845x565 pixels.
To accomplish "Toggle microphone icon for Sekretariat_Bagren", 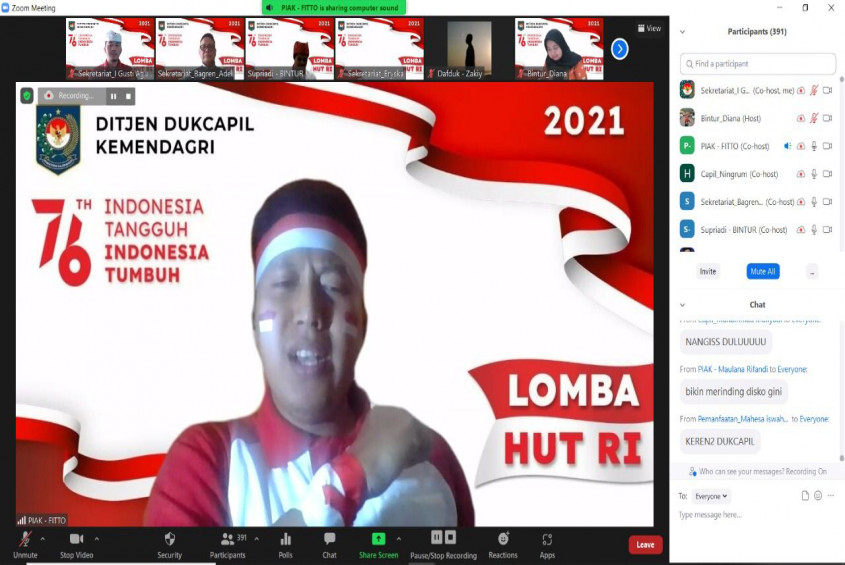I will 814,202.
